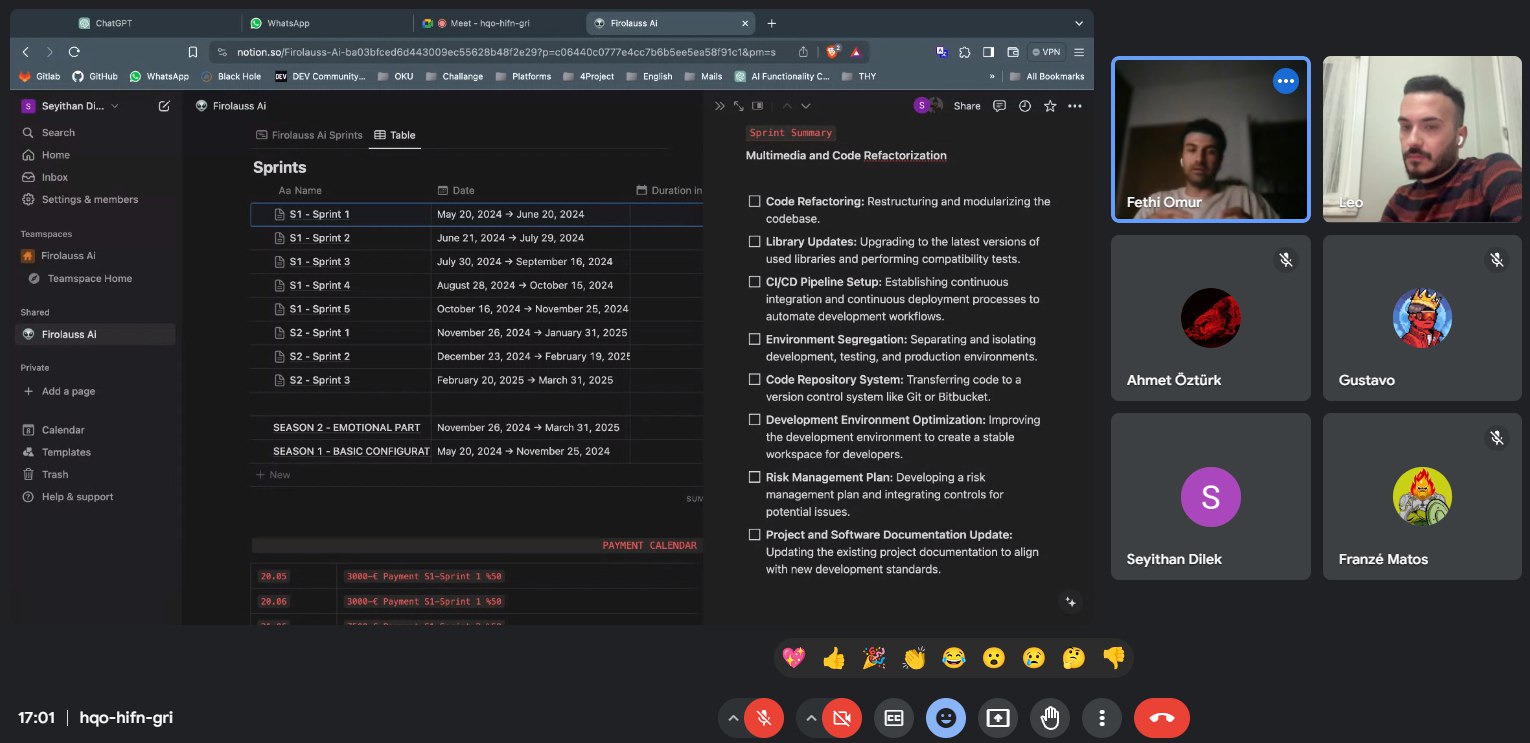Select the Table view tab
The width and height of the screenshot is (1530, 743).
(x=395, y=135)
